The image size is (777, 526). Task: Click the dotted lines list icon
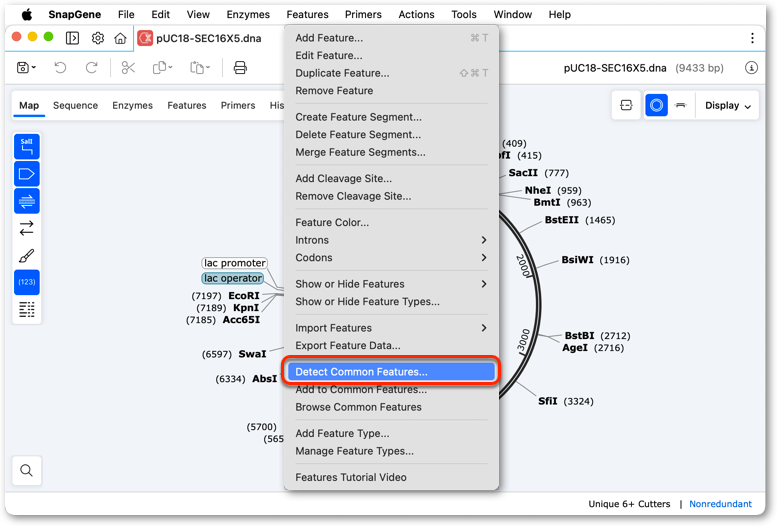click(27, 309)
